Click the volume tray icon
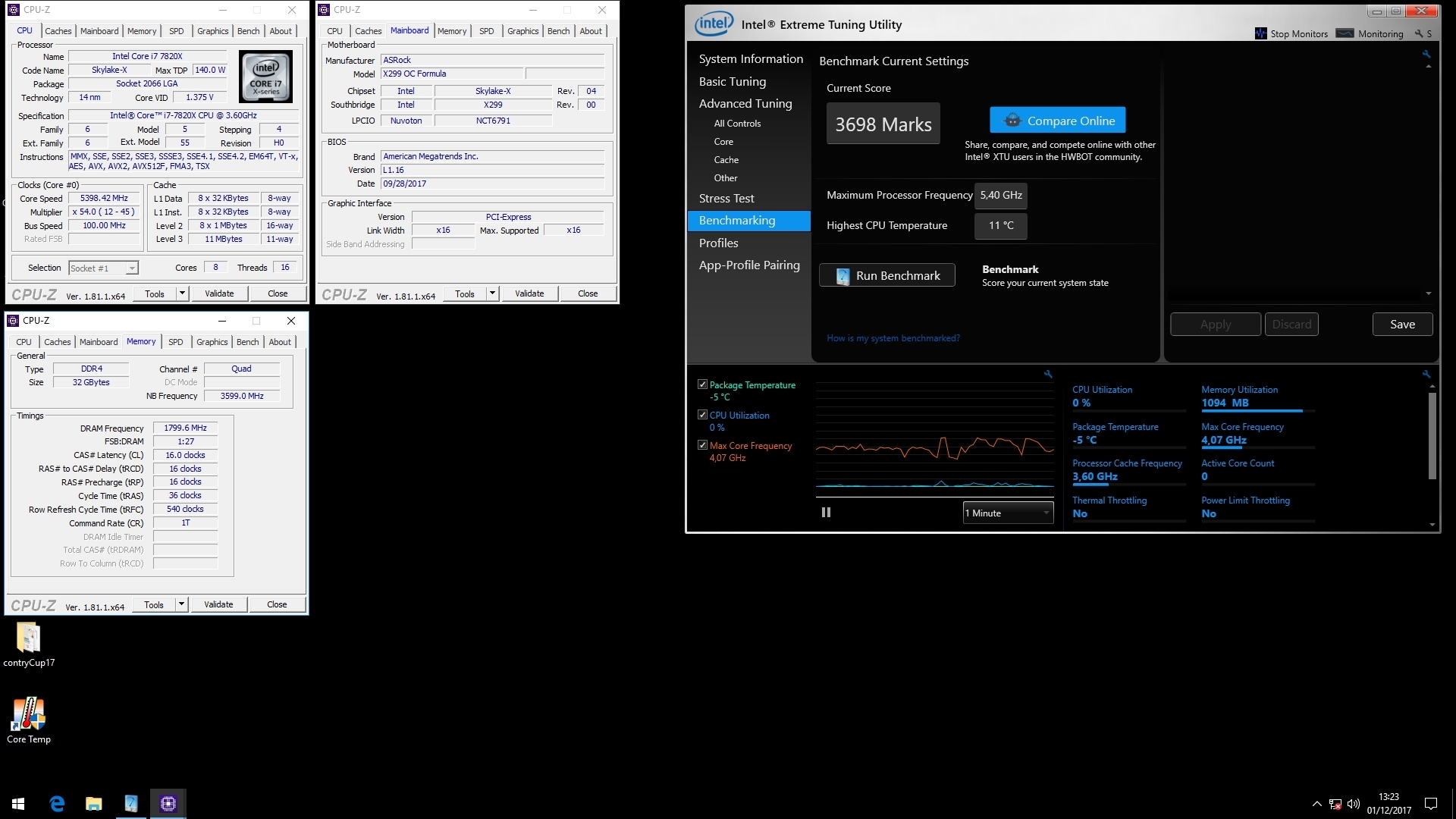 1354,804
